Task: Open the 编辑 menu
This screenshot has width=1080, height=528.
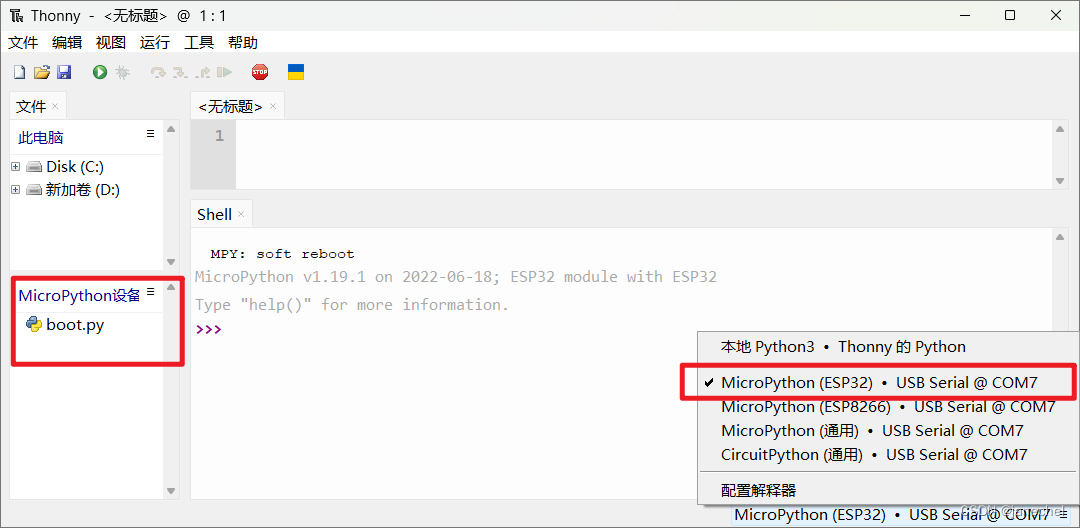Action: click(67, 43)
